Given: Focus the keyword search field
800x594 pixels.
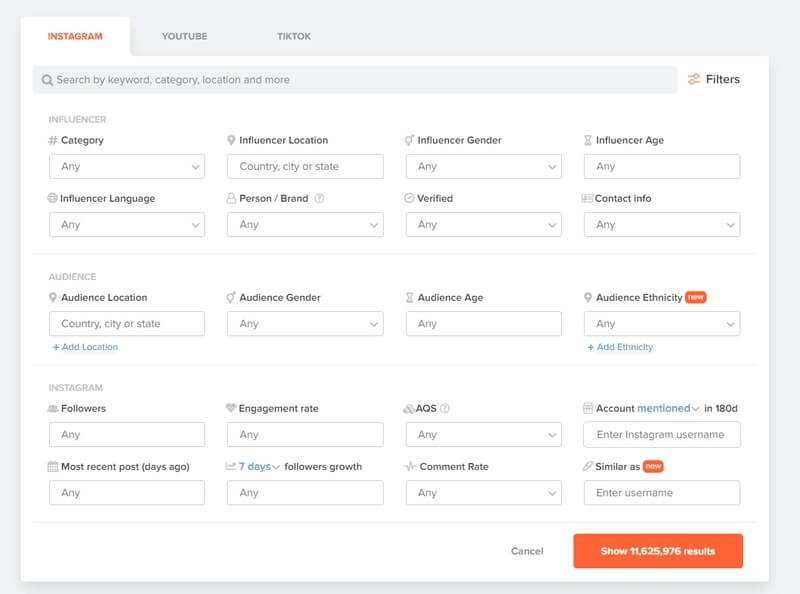Looking at the screenshot, I should coord(355,80).
